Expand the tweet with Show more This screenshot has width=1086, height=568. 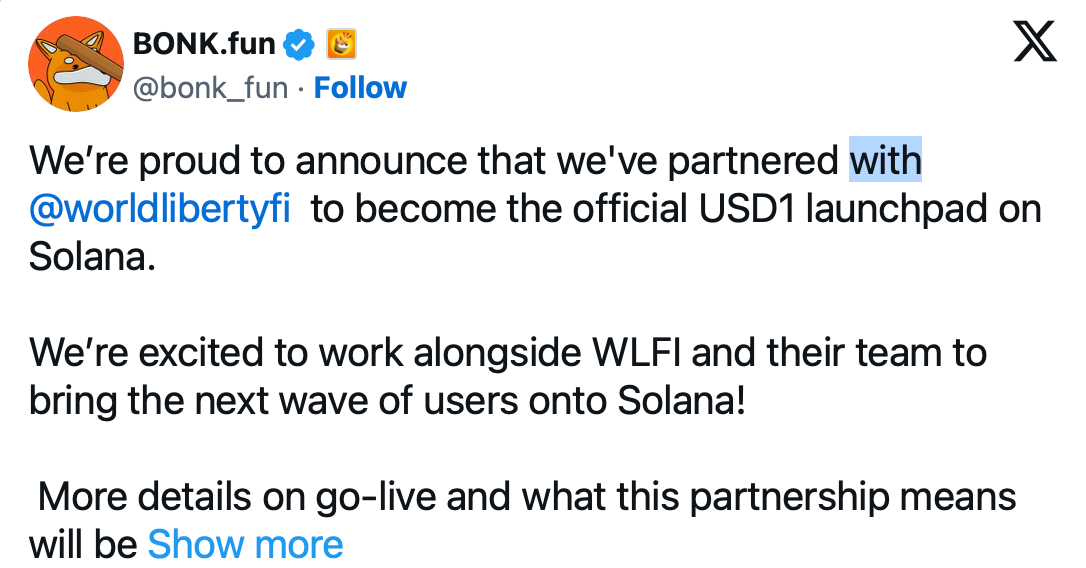pyautogui.click(x=245, y=544)
